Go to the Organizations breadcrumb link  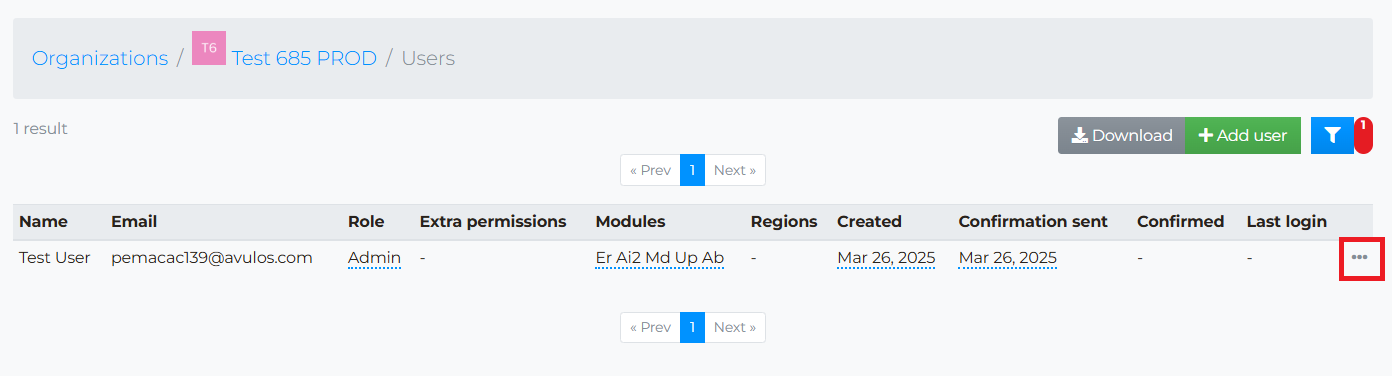(100, 58)
